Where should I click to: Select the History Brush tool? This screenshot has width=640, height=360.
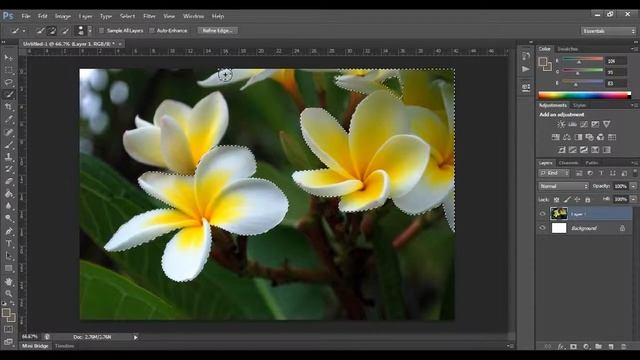point(8,169)
